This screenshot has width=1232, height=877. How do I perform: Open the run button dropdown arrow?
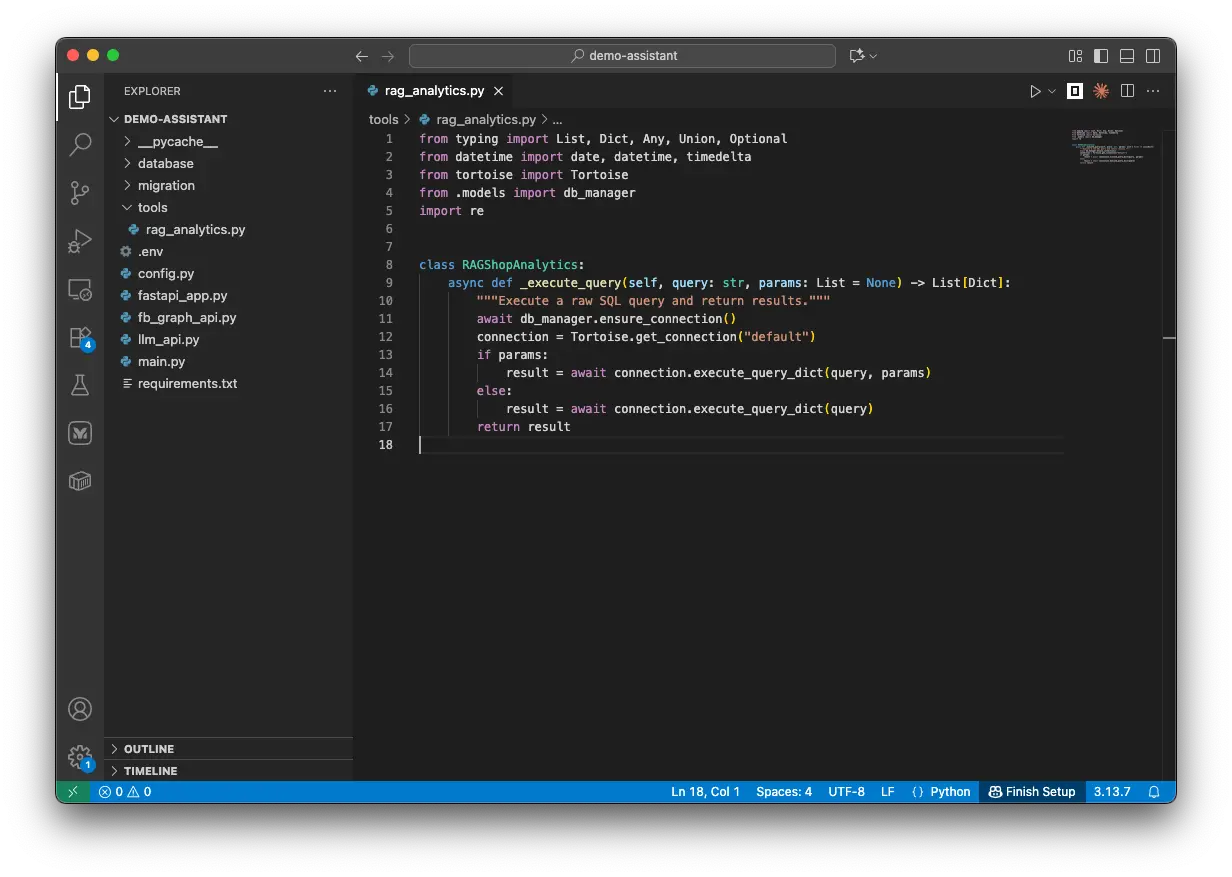point(1051,91)
